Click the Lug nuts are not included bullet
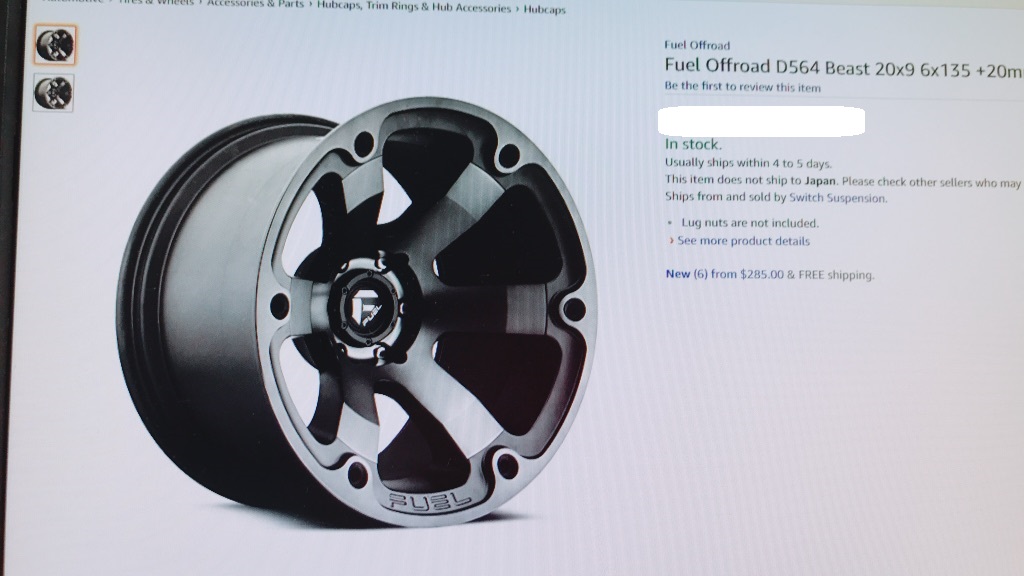The width and height of the screenshot is (1024, 576). 750,223
